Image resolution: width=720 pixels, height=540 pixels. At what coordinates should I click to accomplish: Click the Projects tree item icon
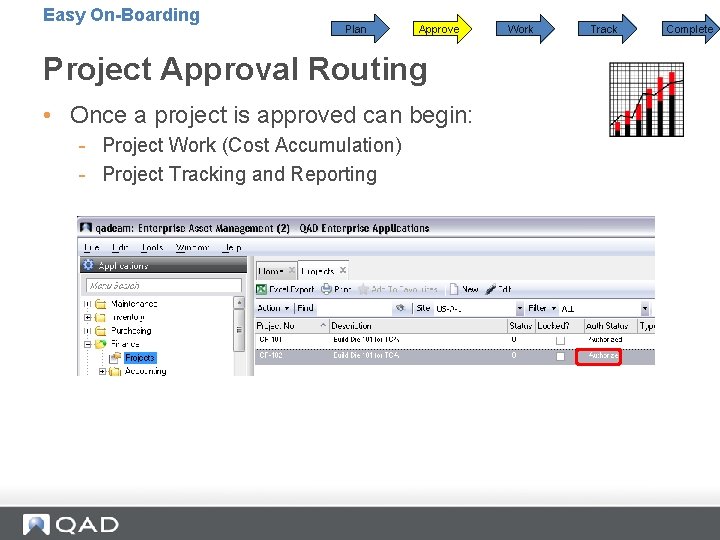tap(115, 358)
